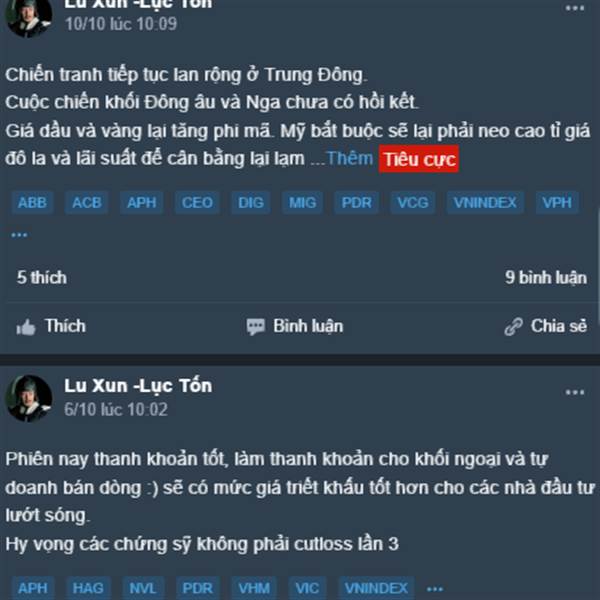Open three-dot options menu of 6/10 post
This screenshot has width=600, height=600.
575,392
